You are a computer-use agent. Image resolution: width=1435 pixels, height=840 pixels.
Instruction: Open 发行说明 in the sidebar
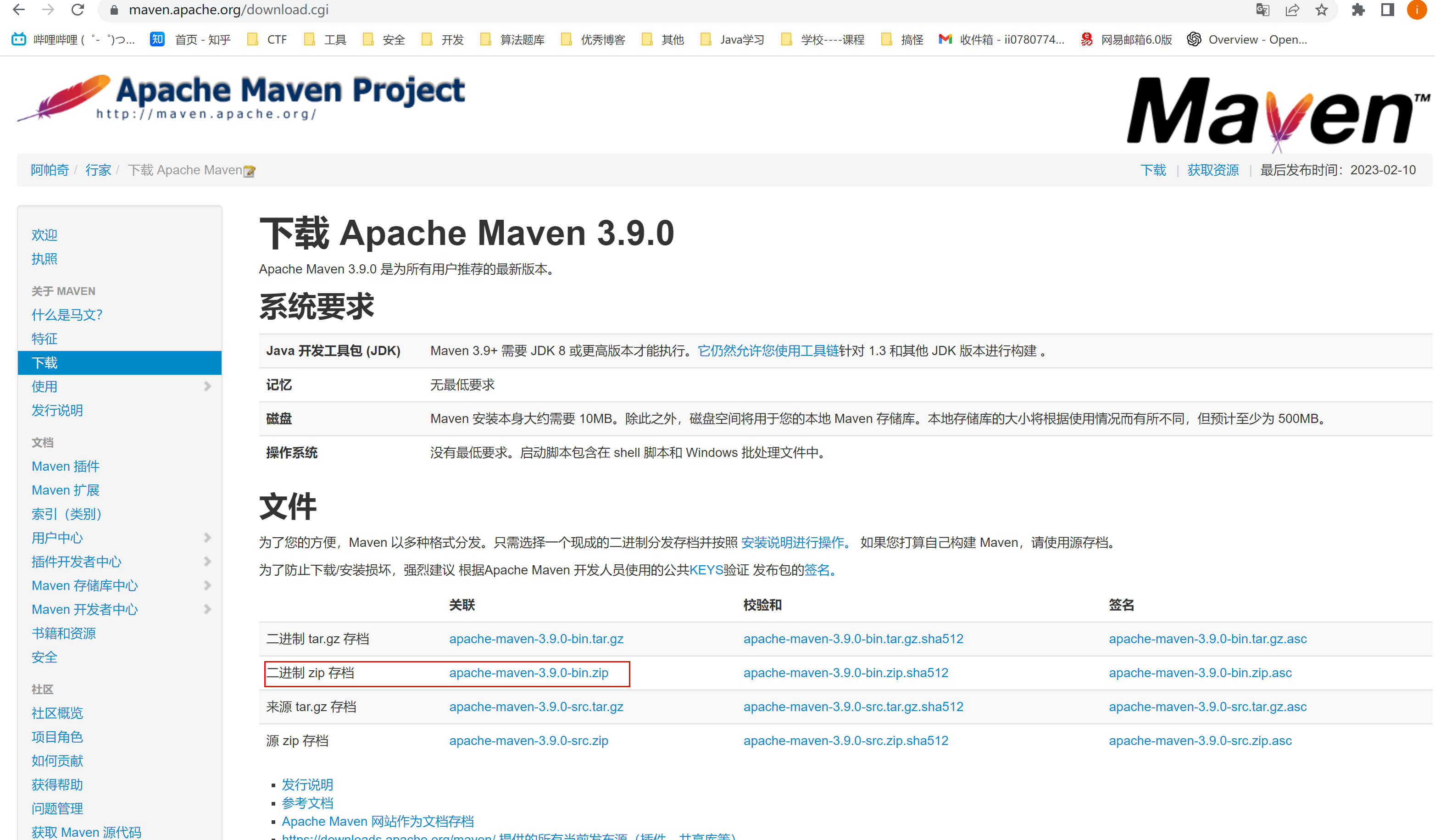point(57,410)
